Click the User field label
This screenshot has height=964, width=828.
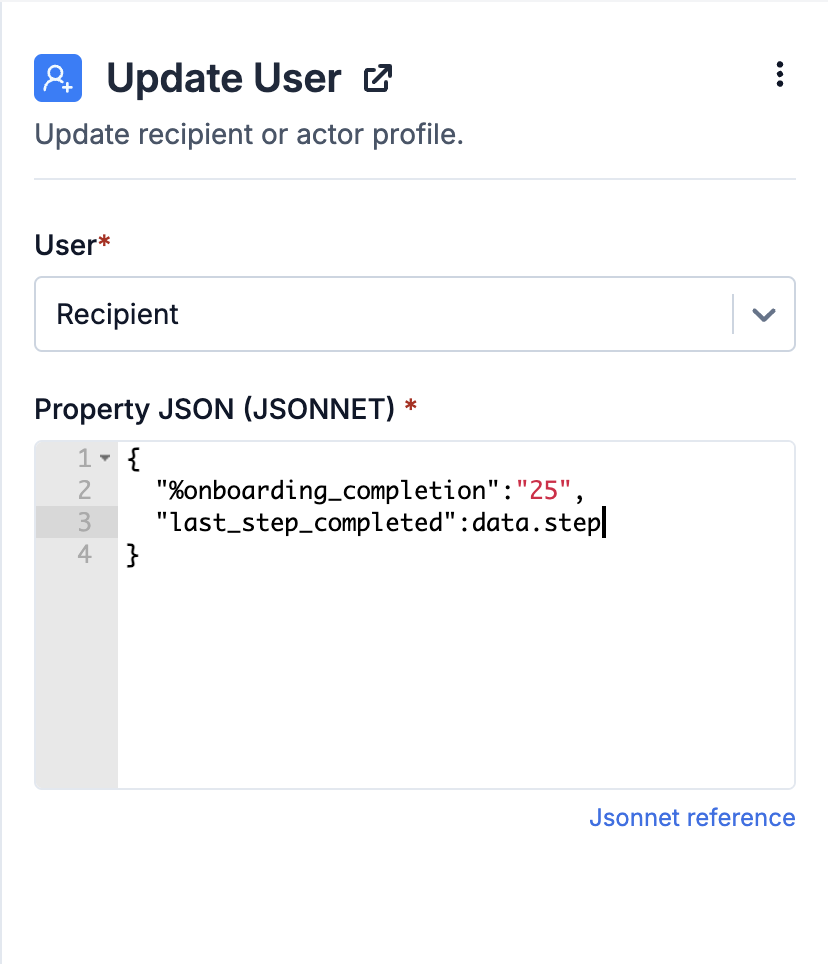pos(65,245)
